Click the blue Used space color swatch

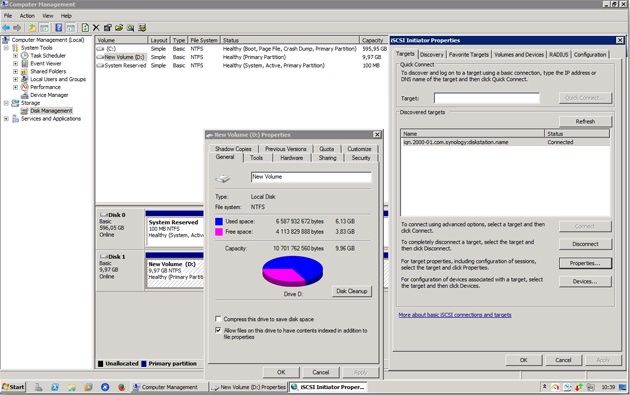click(219, 221)
